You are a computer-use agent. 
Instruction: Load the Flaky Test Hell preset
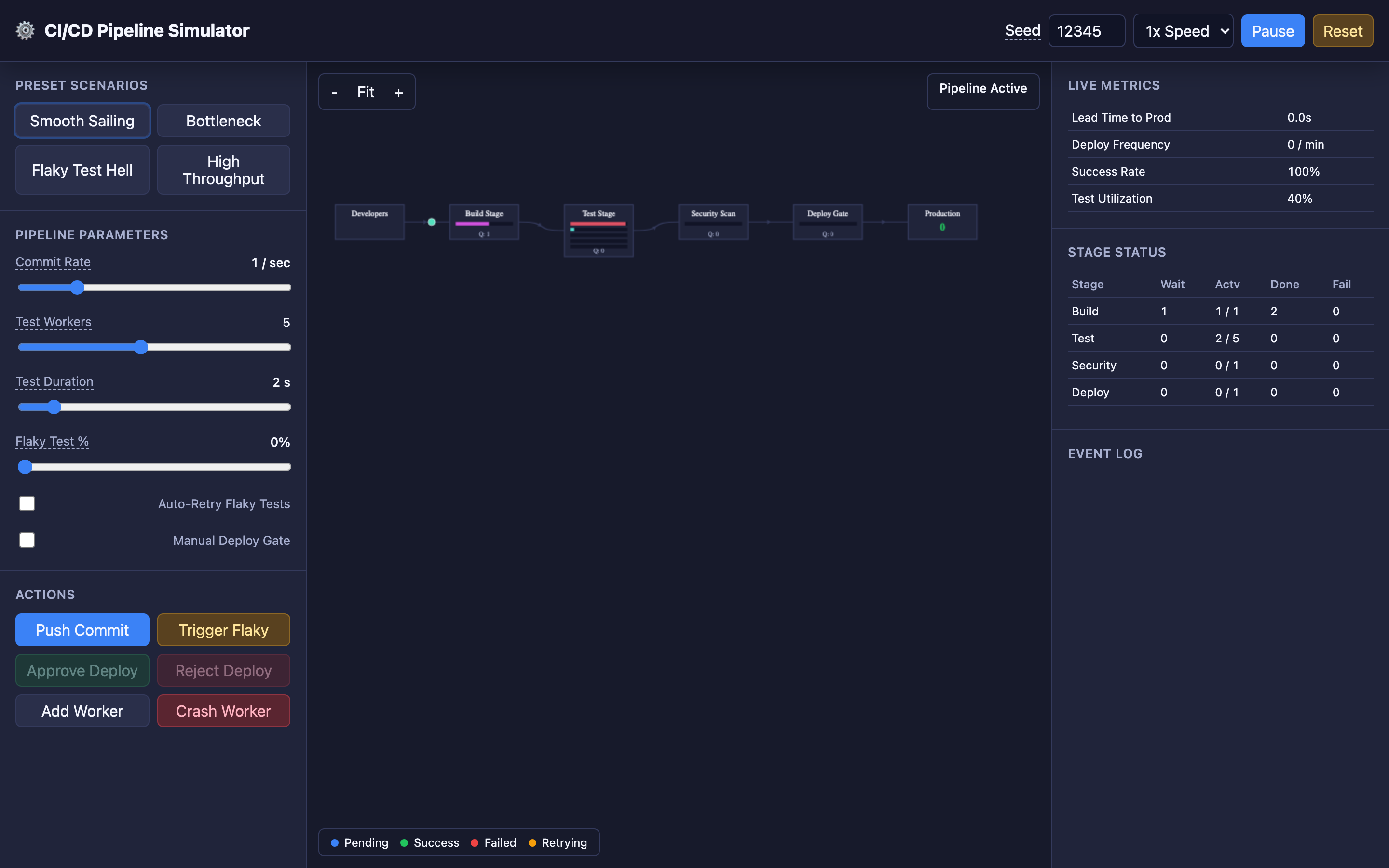coord(82,170)
